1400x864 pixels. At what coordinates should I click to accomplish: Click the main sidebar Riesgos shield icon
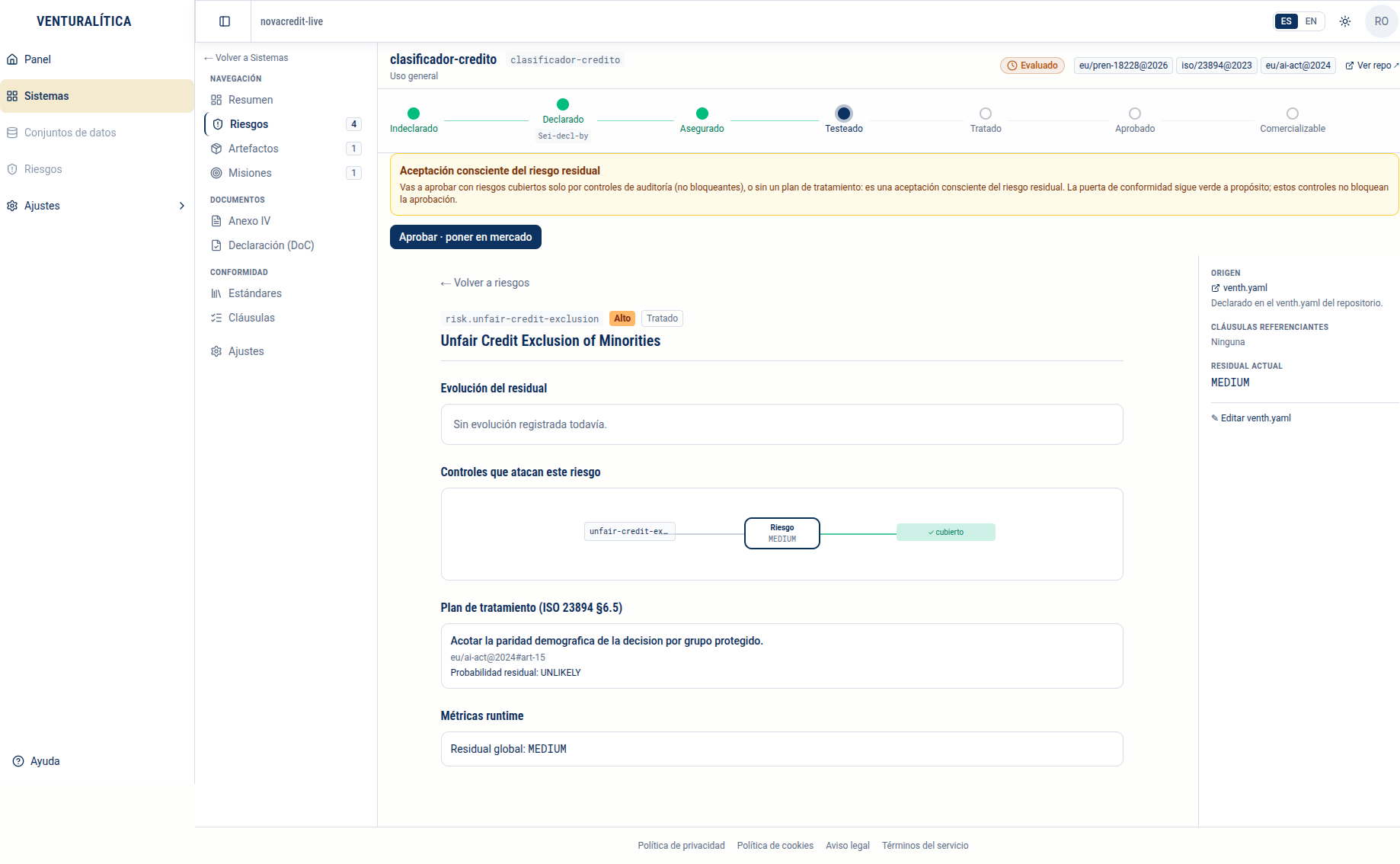pos(12,169)
